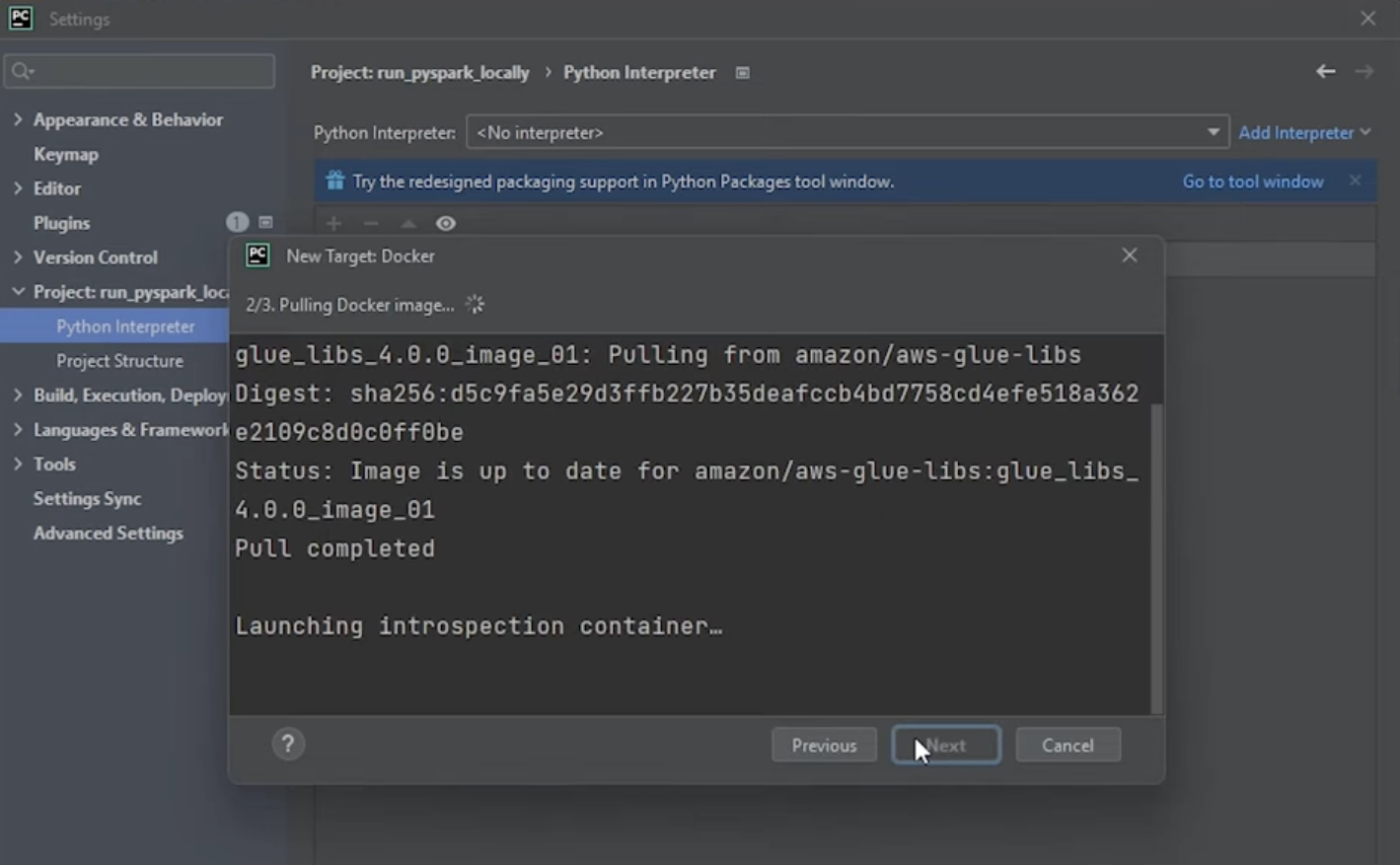Close the Settings window
Viewport: 1400px width, 865px height.
[1367, 19]
